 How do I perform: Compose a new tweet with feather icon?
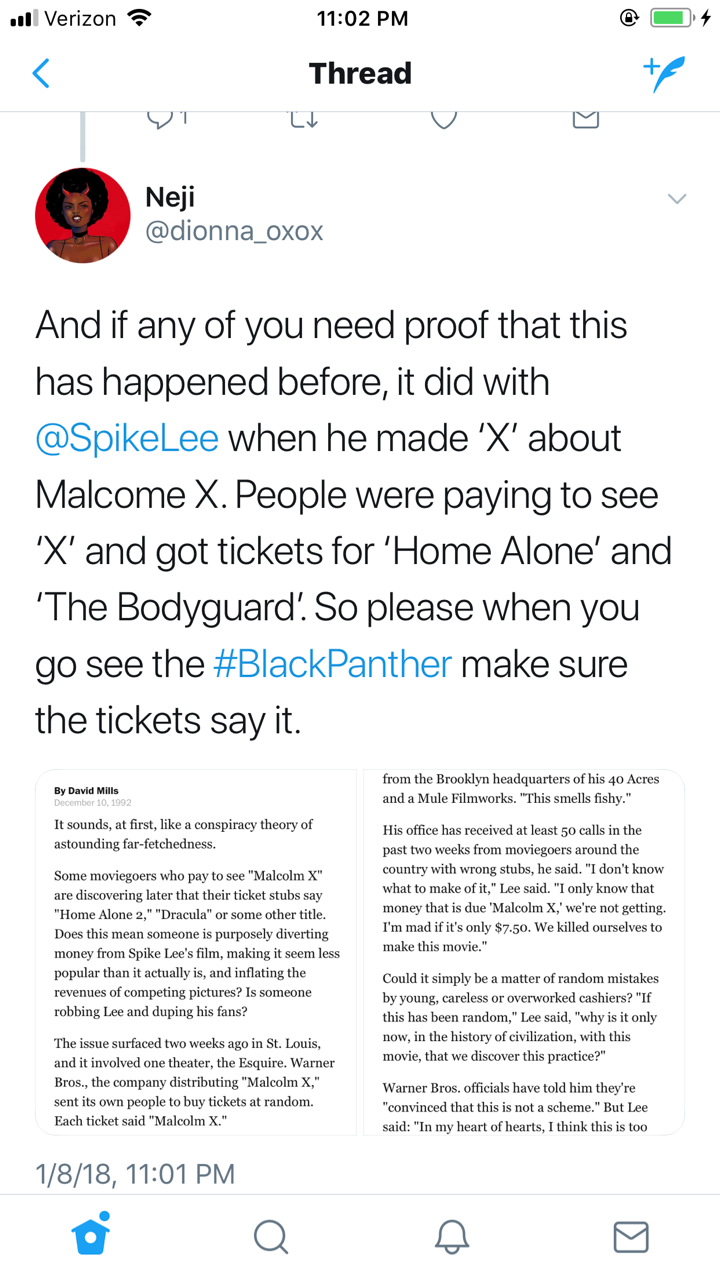click(664, 74)
